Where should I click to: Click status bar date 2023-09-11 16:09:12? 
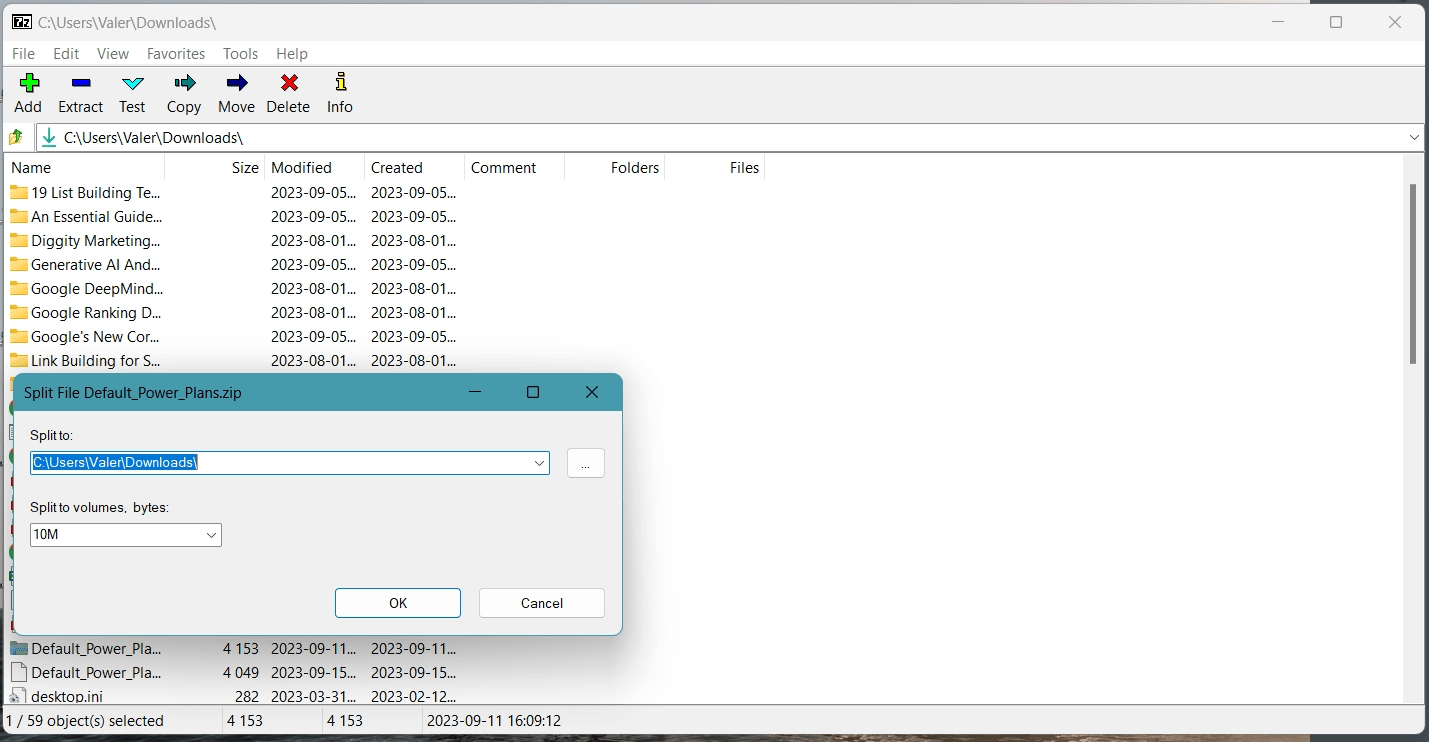pos(494,720)
